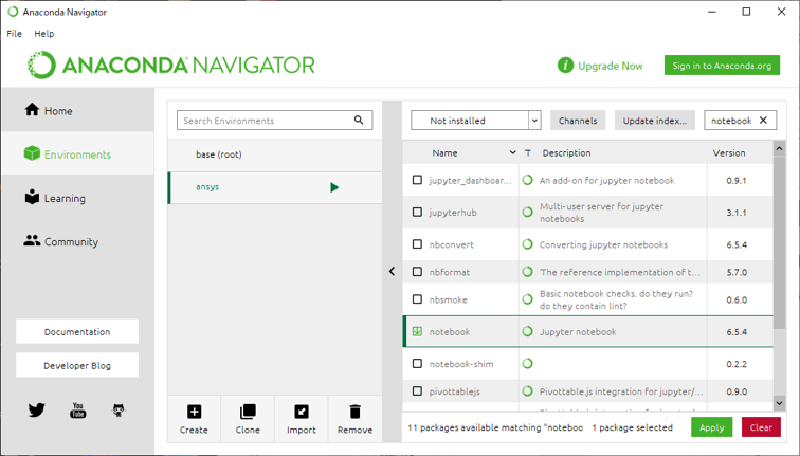Click the Search Environments field
Image resolution: width=800 pixels, height=456 pixels.
point(265,120)
